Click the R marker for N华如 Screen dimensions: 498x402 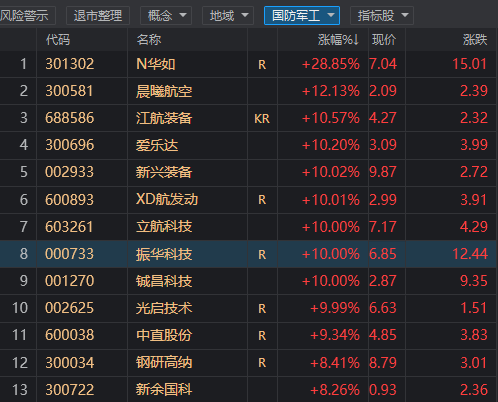(262, 65)
